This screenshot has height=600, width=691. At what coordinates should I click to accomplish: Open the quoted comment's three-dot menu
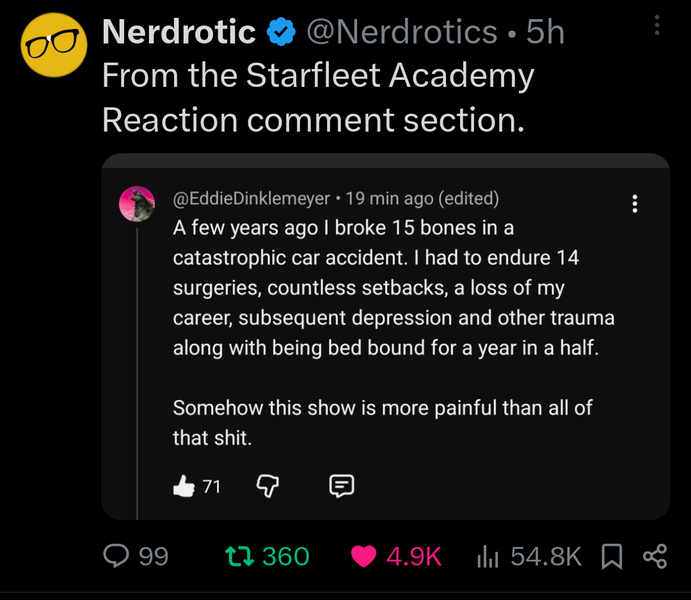tap(634, 203)
